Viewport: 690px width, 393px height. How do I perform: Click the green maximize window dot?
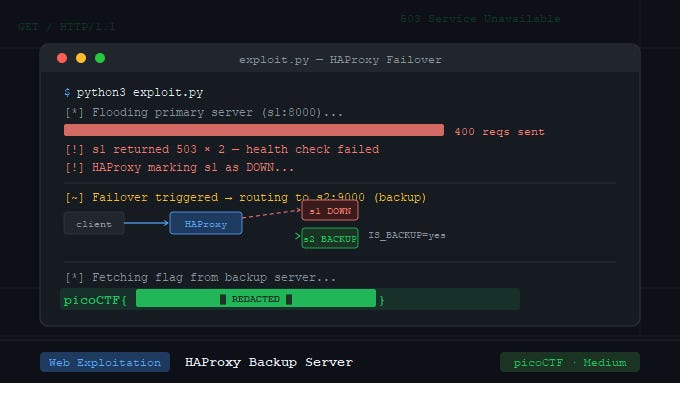click(101, 59)
